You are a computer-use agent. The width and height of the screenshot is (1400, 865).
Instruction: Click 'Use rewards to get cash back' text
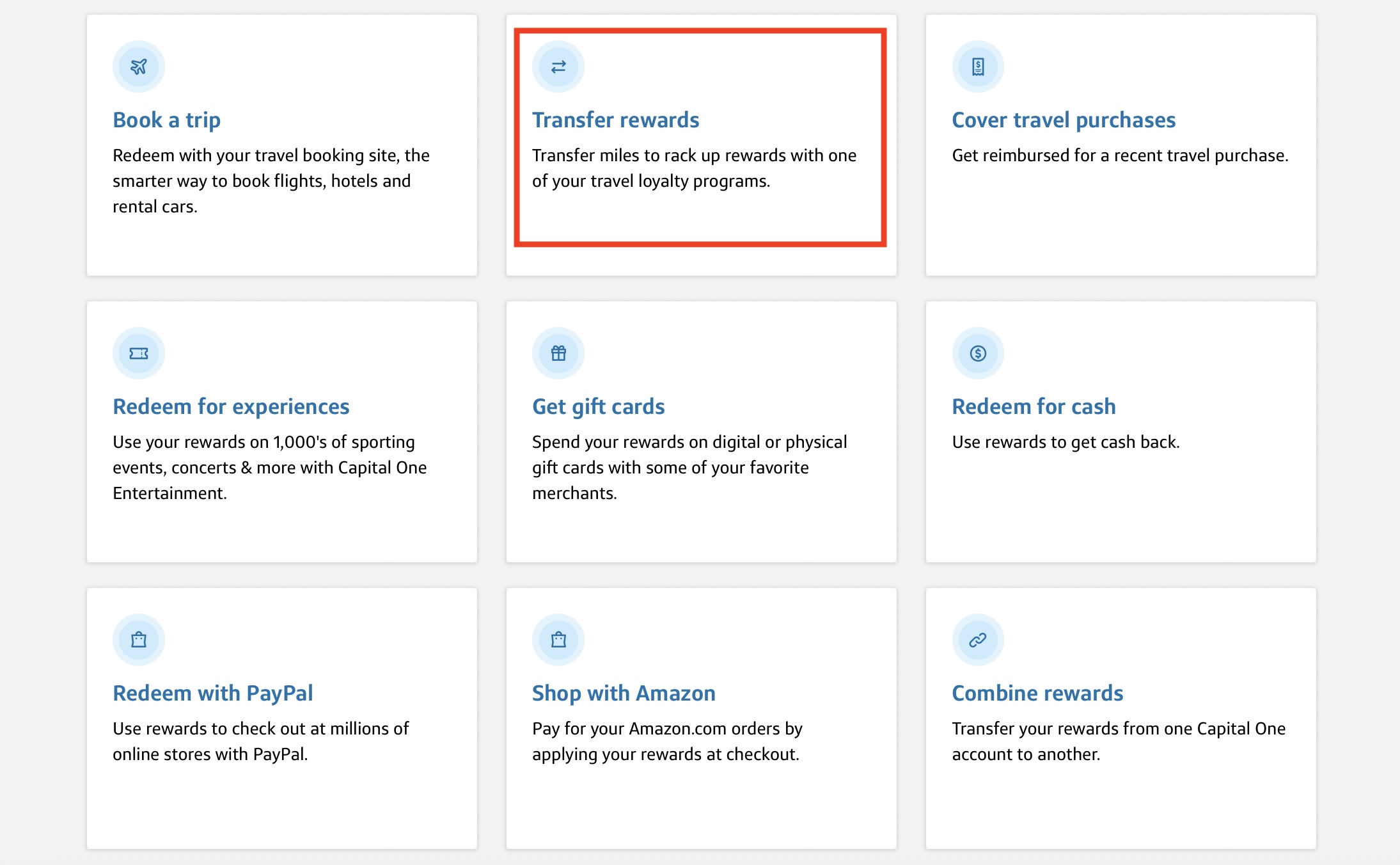(1066, 442)
